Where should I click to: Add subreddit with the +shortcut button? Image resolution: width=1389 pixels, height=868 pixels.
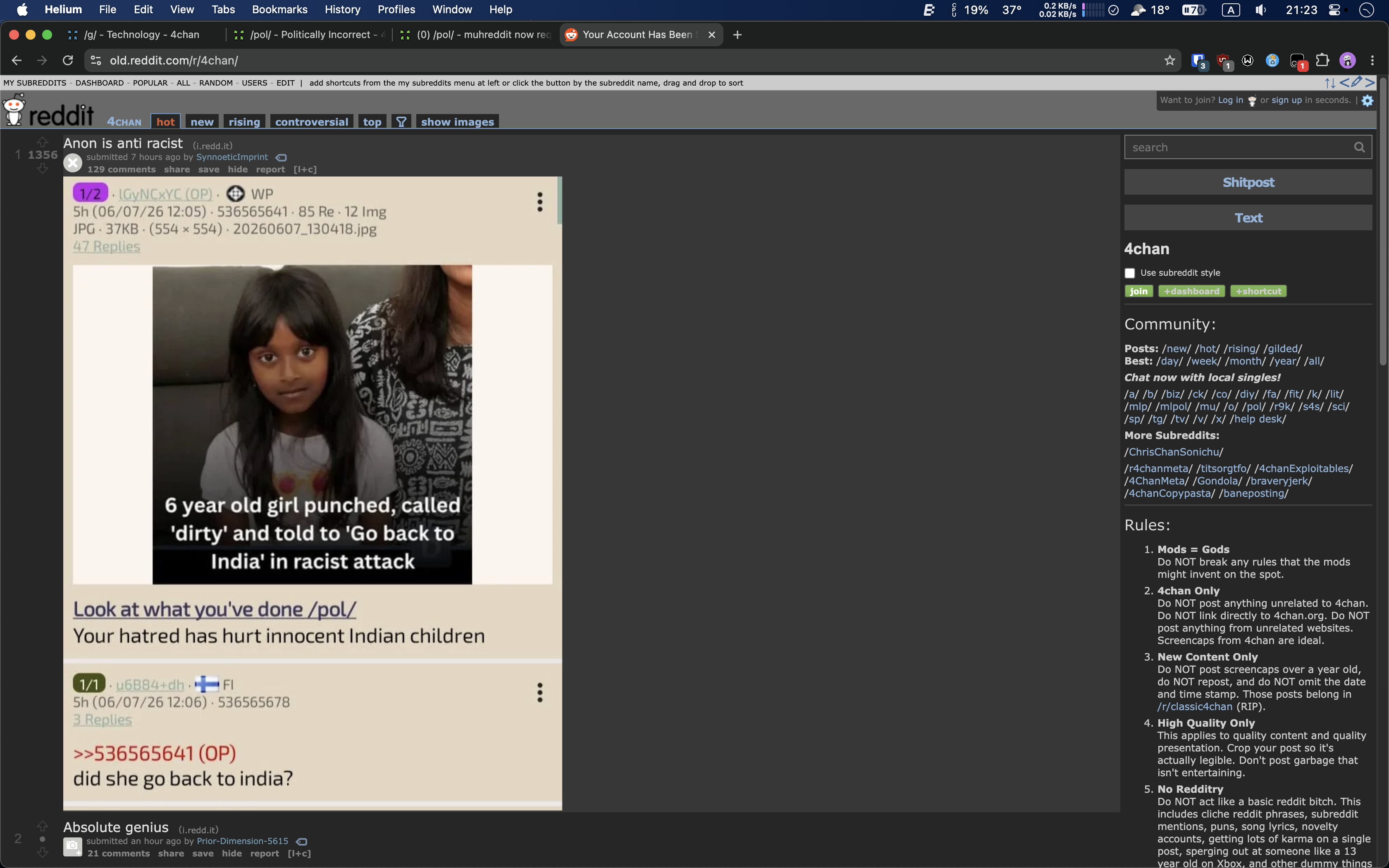pyautogui.click(x=1258, y=291)
